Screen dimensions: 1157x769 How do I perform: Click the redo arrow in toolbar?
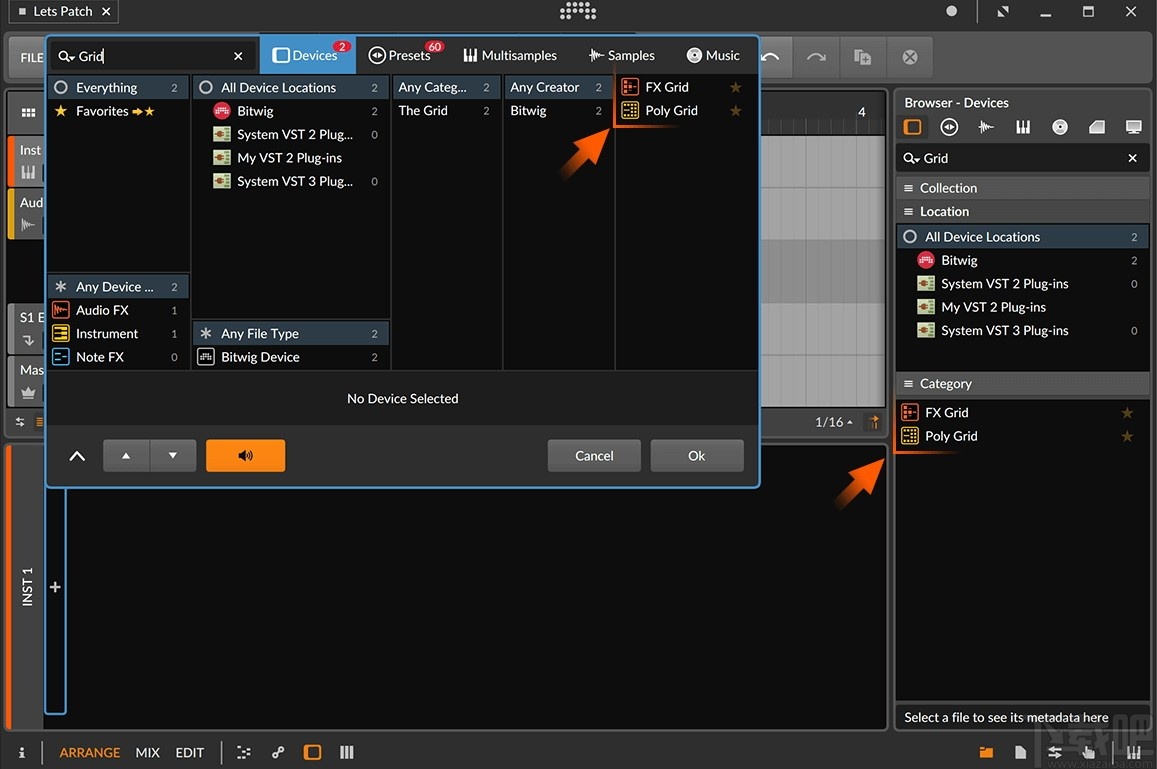[x=816, y=57]
